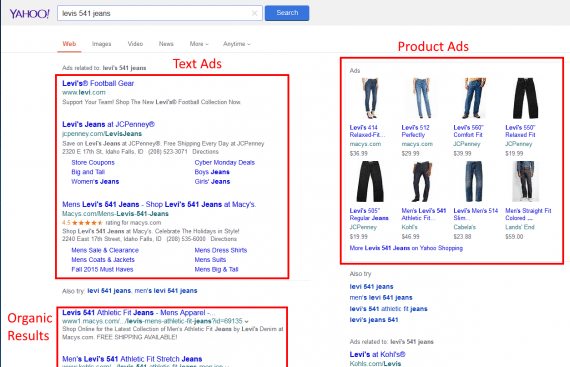Viewport: 570px width, 367px height.
Task: Switch to the Images tab
Action: [x=101, y=44]
